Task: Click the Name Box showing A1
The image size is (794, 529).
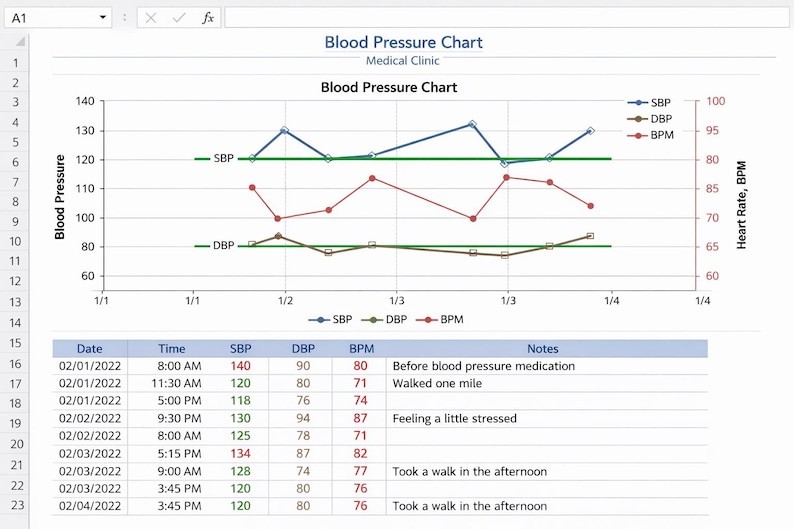Action: (x=58, y=18)
